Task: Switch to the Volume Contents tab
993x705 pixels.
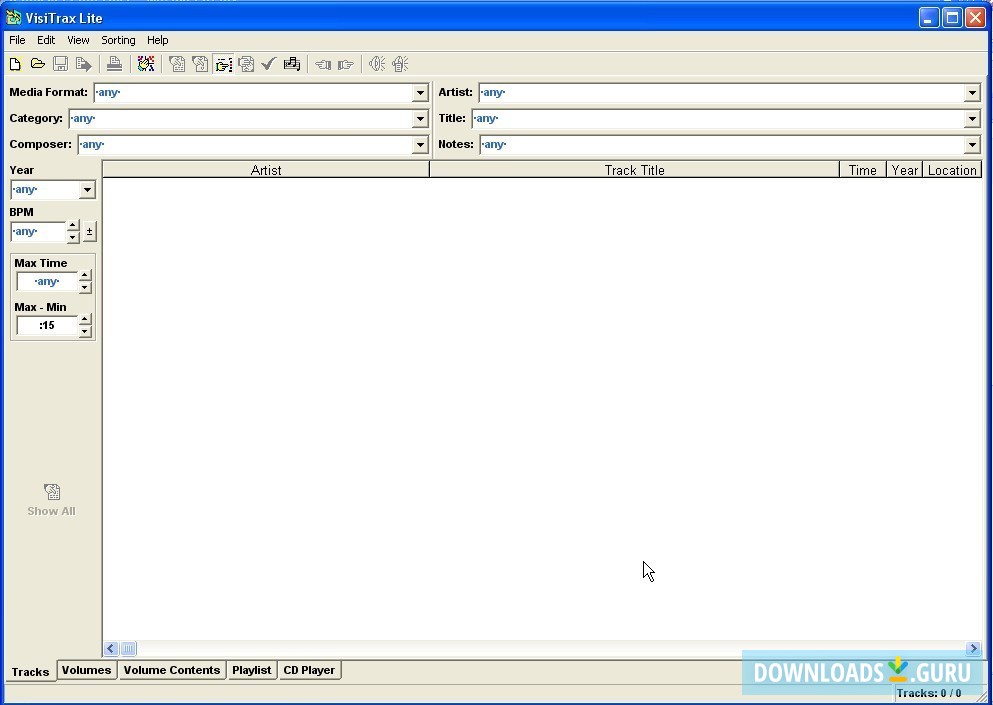Action: tap(172, 670)
